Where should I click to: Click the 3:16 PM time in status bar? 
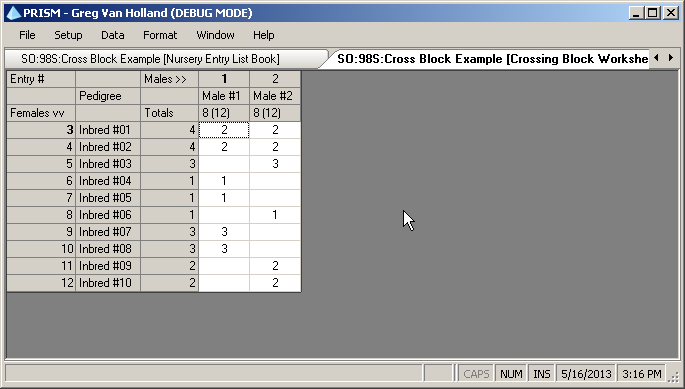641,374
